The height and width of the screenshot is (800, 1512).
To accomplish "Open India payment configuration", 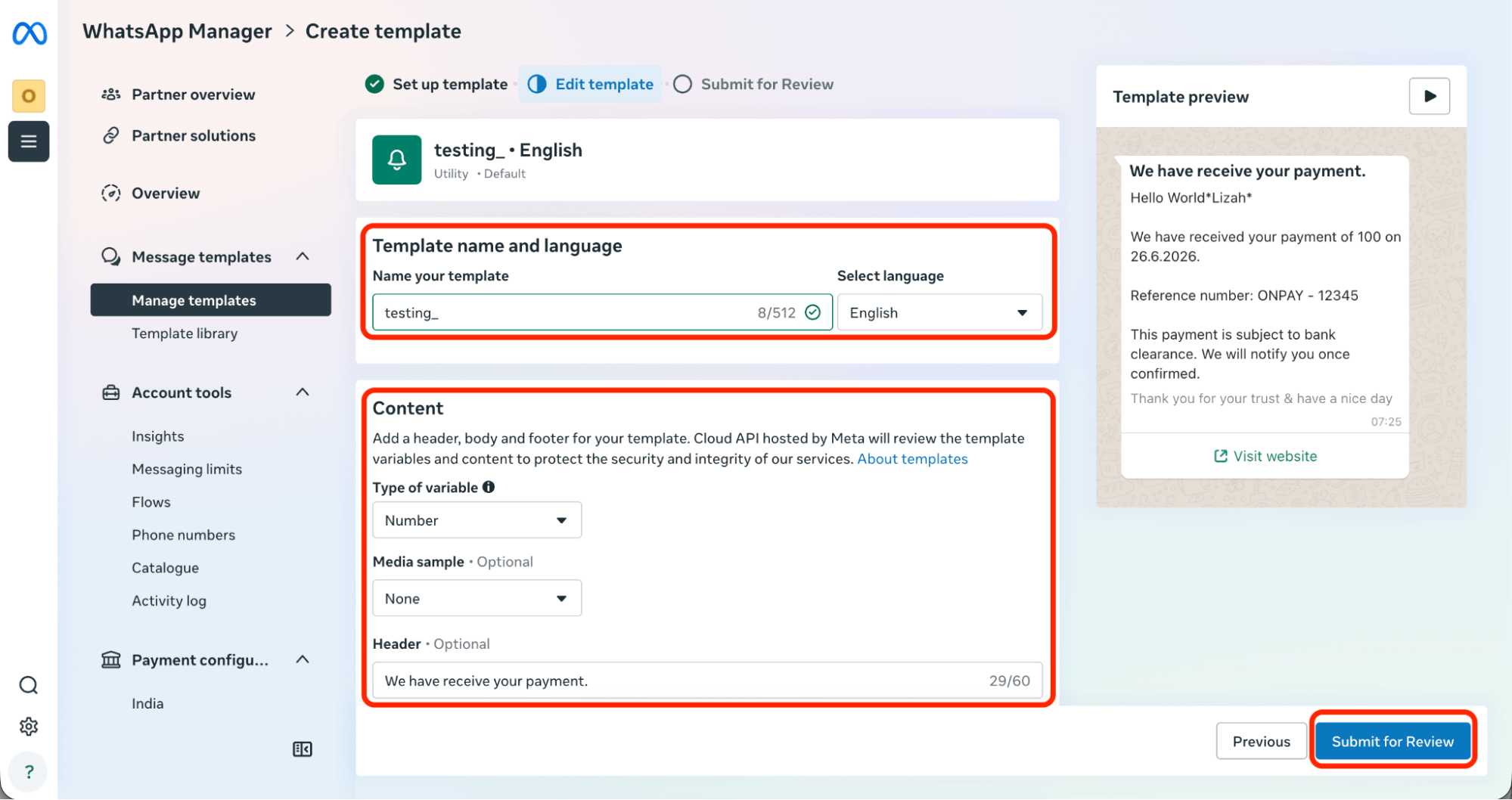I will pos(147,703).
